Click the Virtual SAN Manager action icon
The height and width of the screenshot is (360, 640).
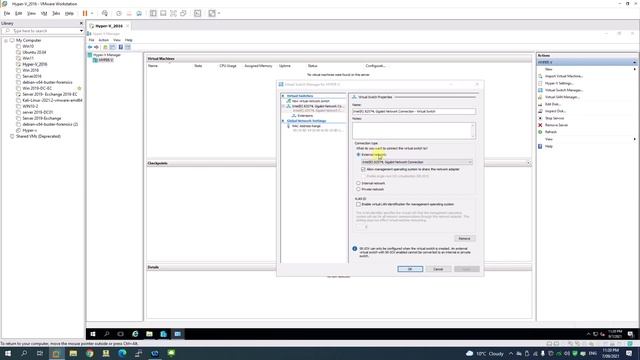coord(540,97)
